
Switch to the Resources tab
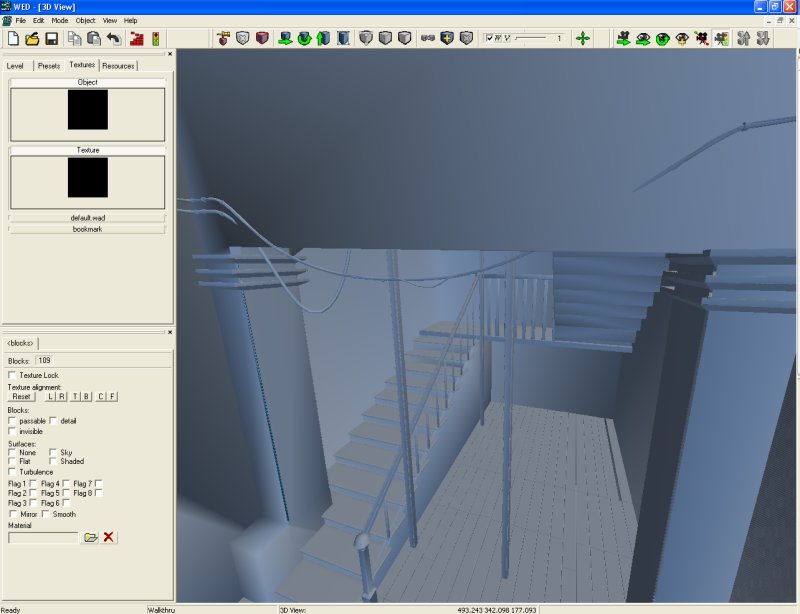[x=119, y=66]
